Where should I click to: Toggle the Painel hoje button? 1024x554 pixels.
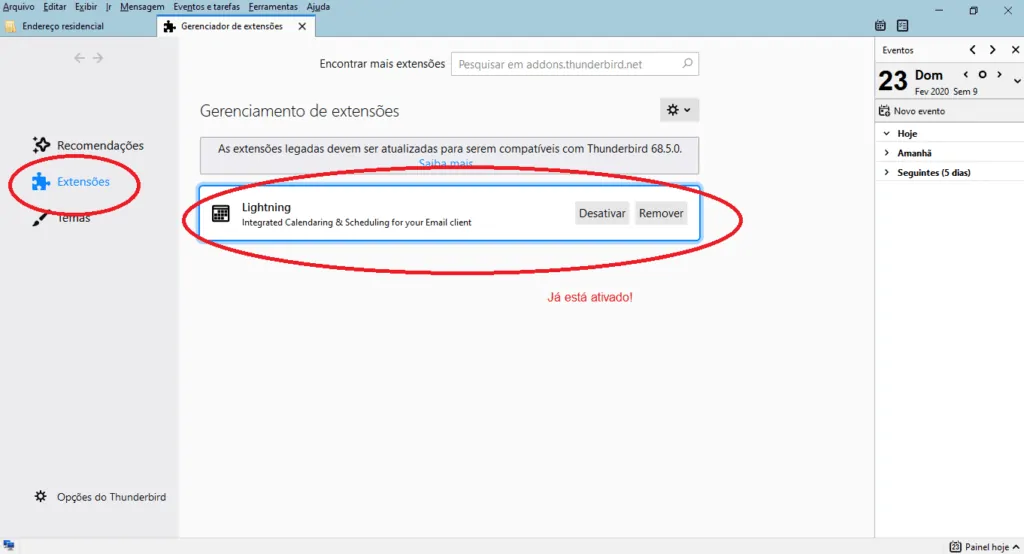984,547
